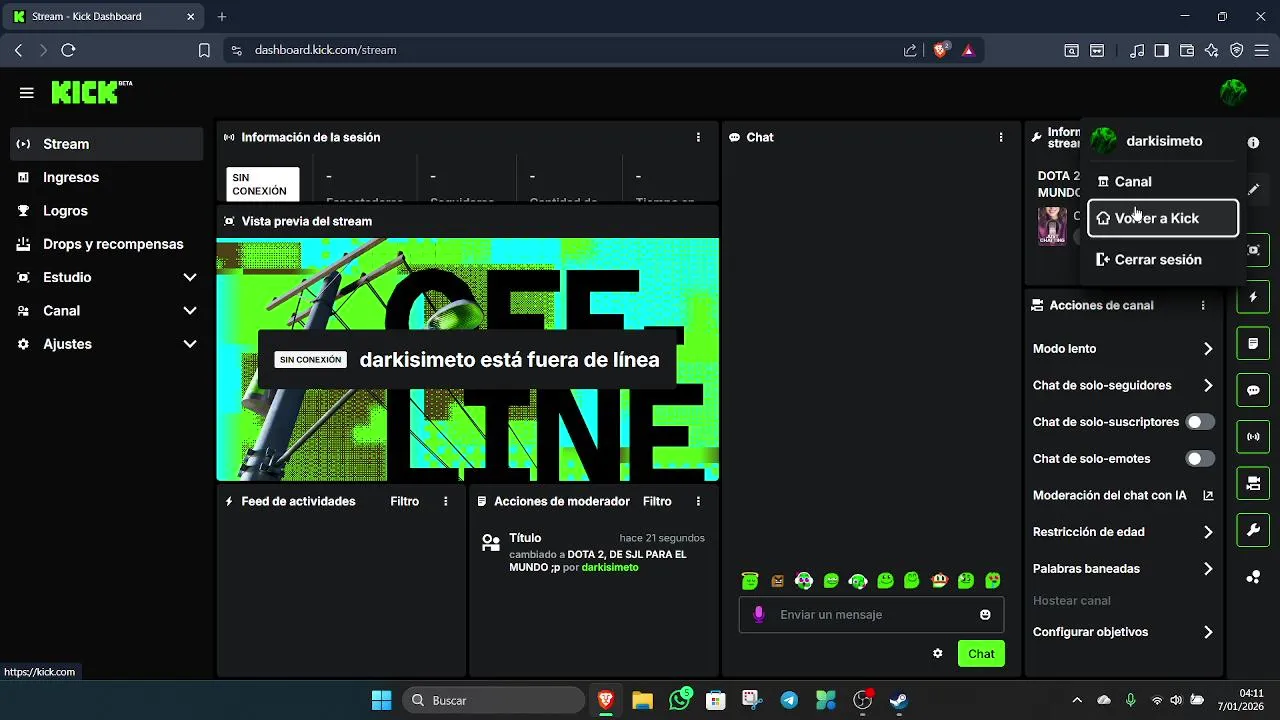Open OBS Studio from the taskbar
This screenshot has height=720, width=1280.
[862, 700]
